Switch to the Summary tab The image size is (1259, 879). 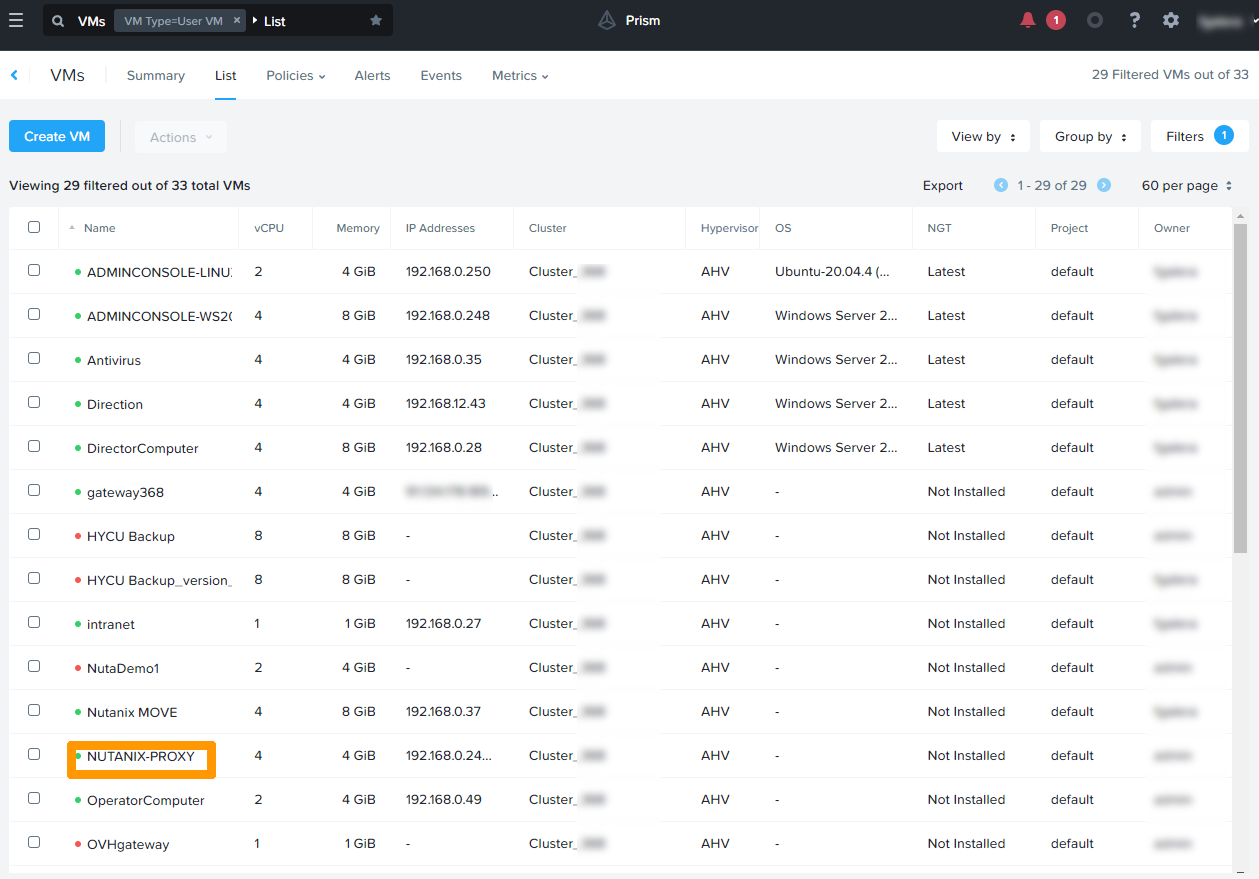[155, 75]
